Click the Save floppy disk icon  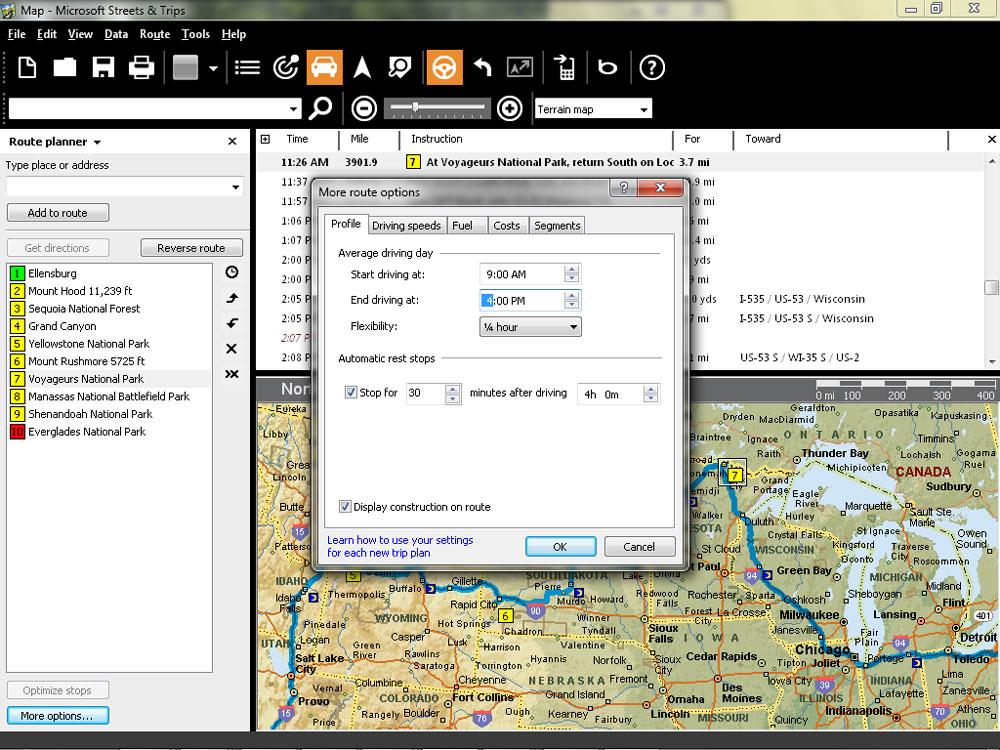103,67
